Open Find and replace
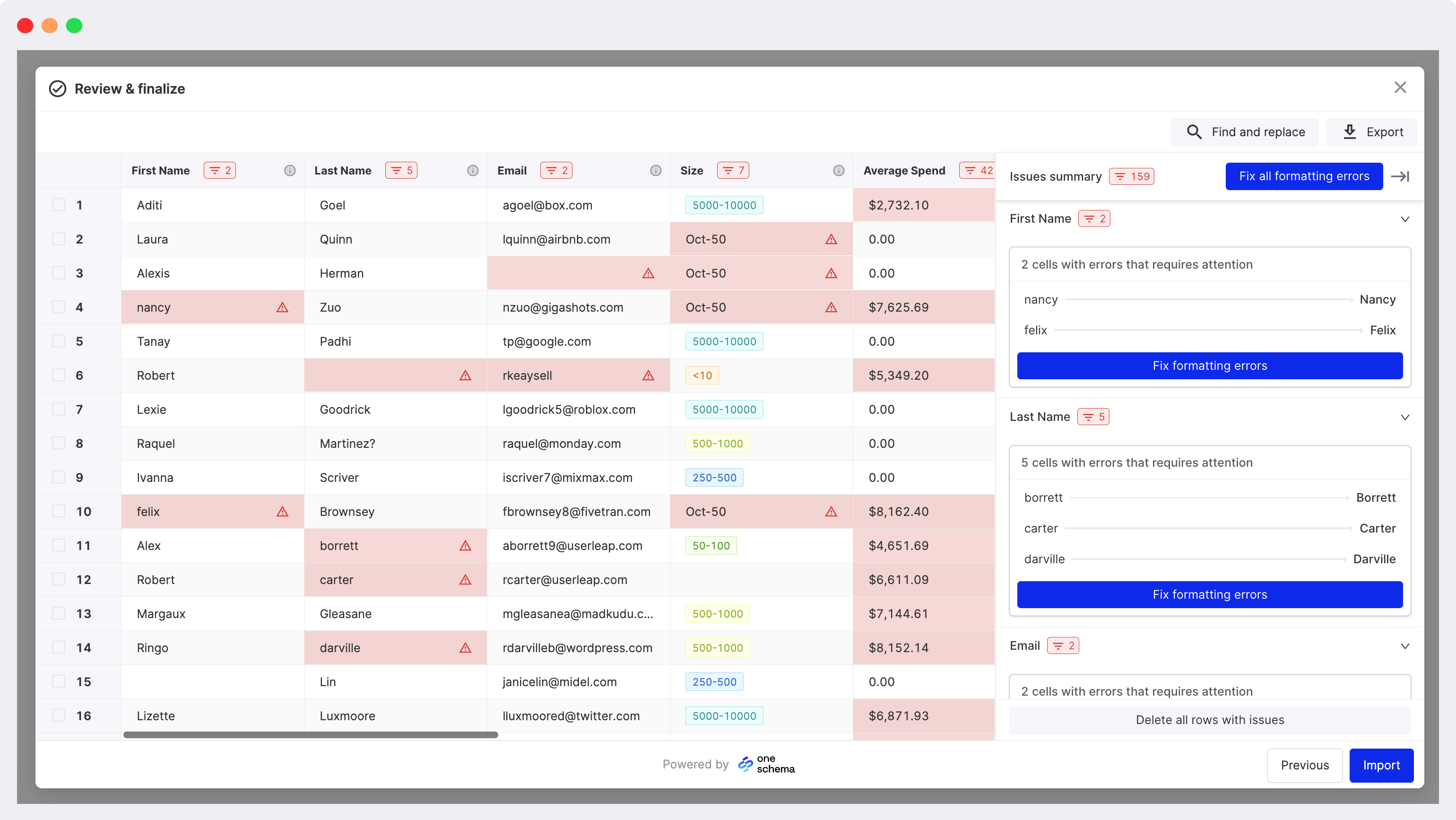This screenshot has width=1456, height=820. [x=1245, y=132]
